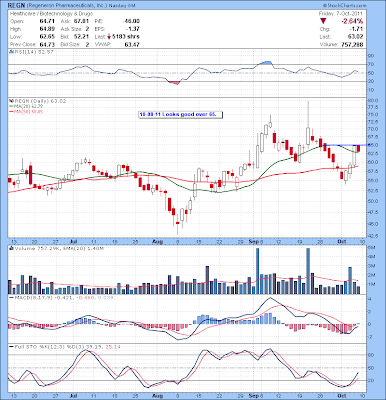
Task: Click the 5183 shrs last trade size
Action: click(x=126, y=37)
